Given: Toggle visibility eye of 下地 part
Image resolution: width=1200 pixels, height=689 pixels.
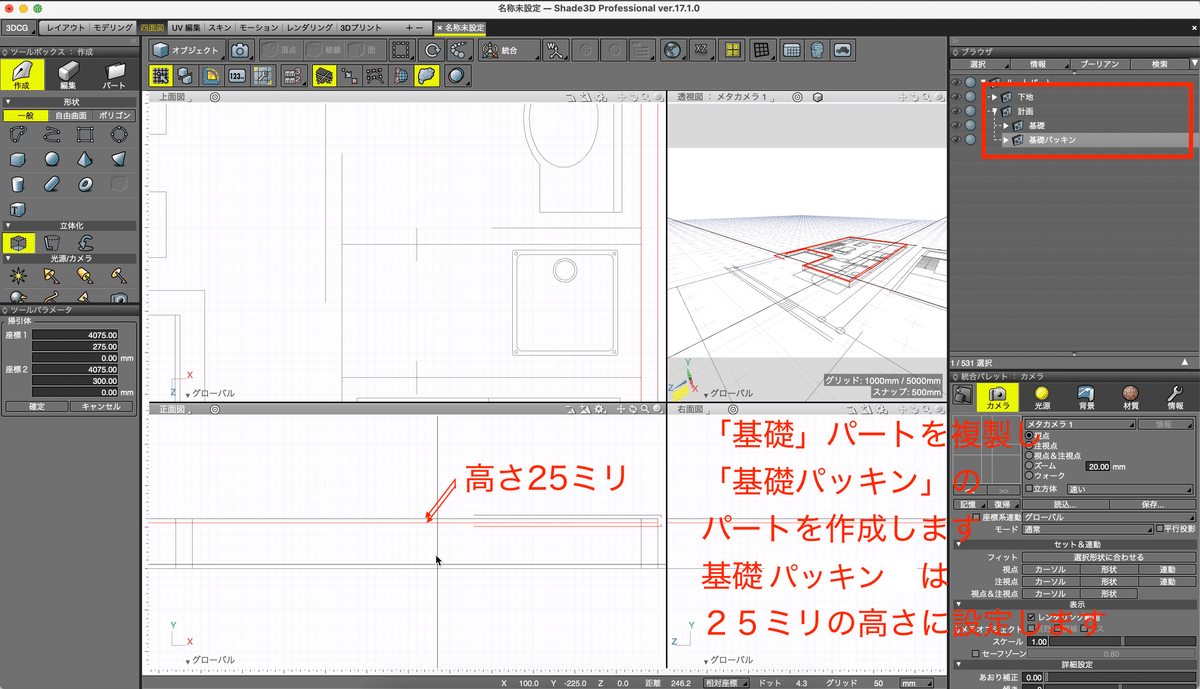Looking at the screenshot, I should 955,97.
